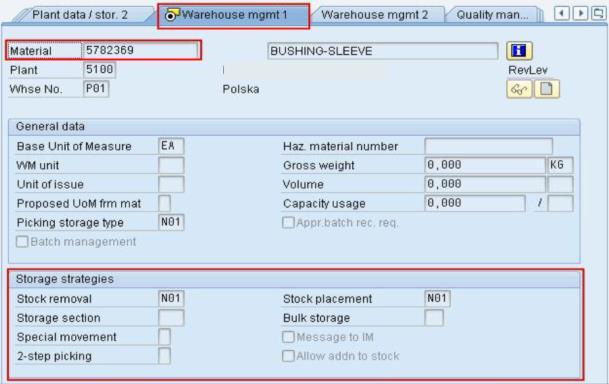Image resolution: width=609 pixels, height=384 pixels.
Task: Enable Allow addn to stock checkbox
Action: click(x=288, y=356)
